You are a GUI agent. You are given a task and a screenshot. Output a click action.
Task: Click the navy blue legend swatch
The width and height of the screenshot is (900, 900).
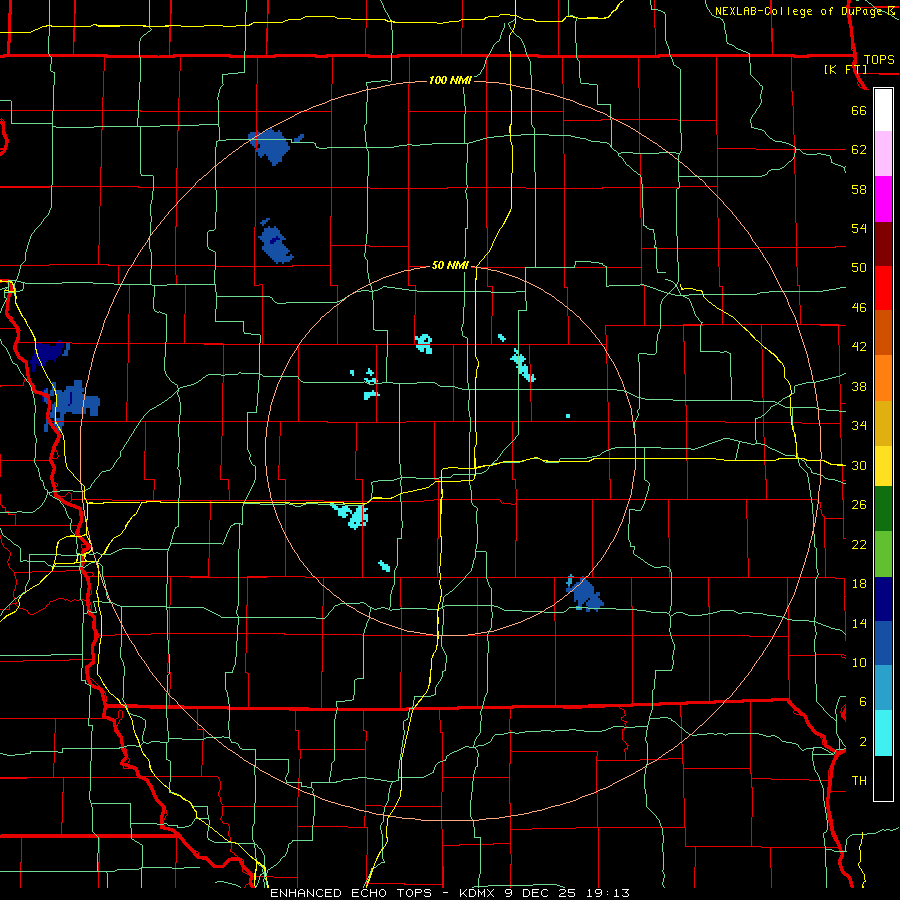coord(883,599)
